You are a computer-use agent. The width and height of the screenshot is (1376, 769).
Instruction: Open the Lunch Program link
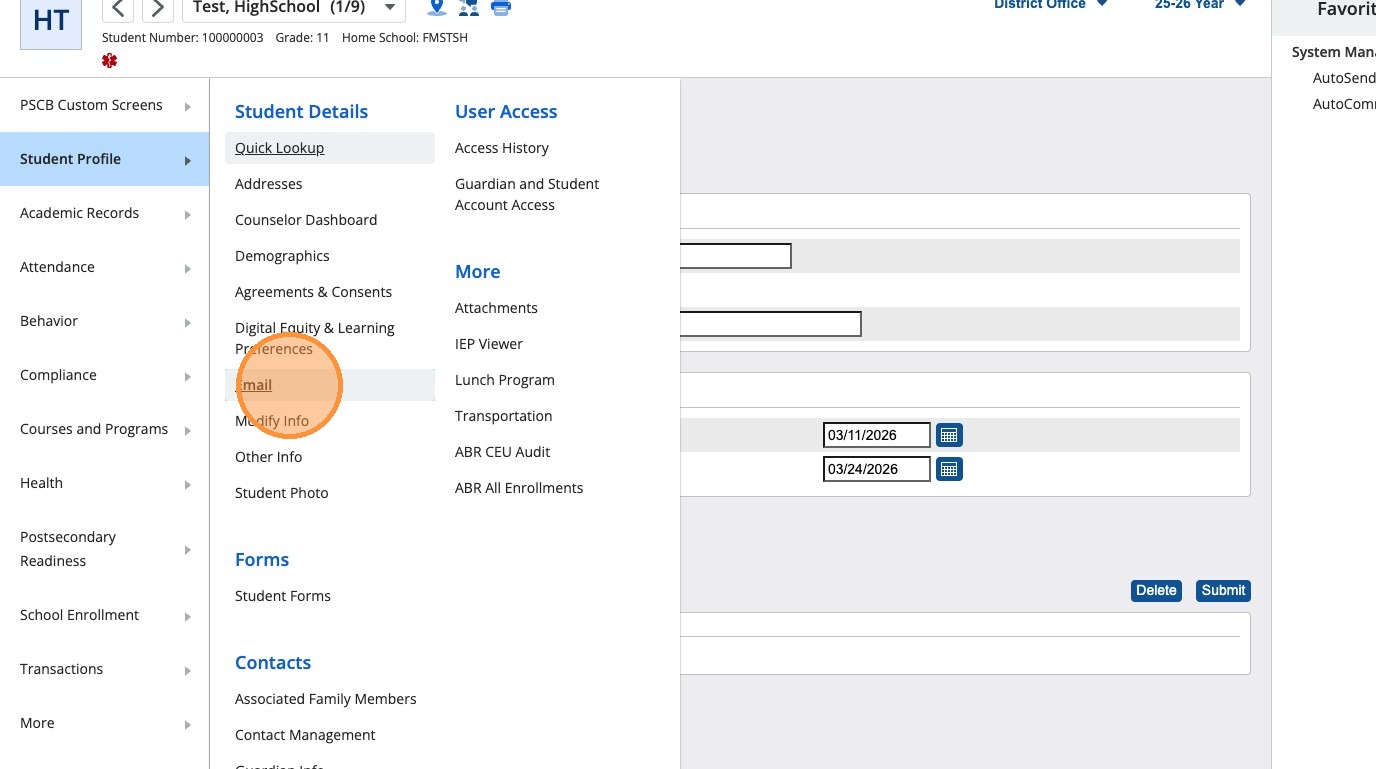[x=505, y=380]
